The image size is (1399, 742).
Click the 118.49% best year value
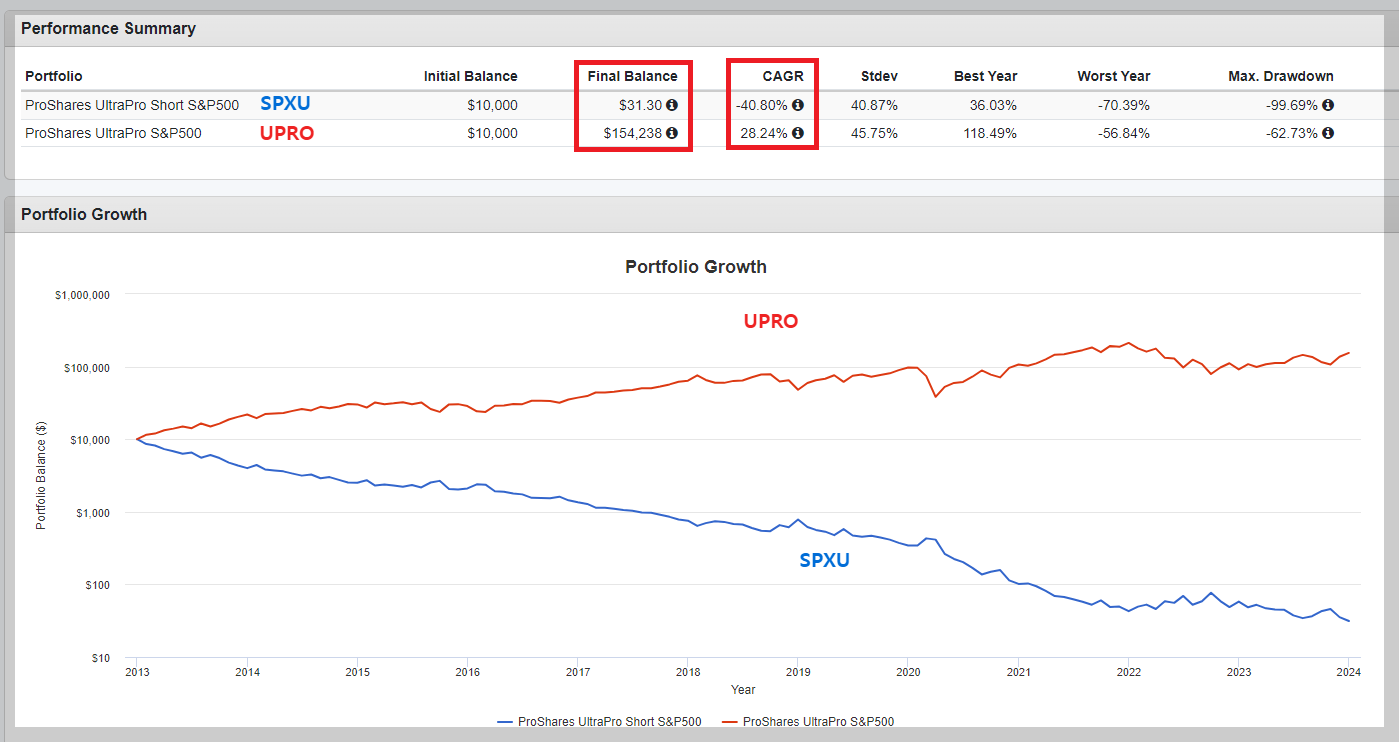coord(990,133)
